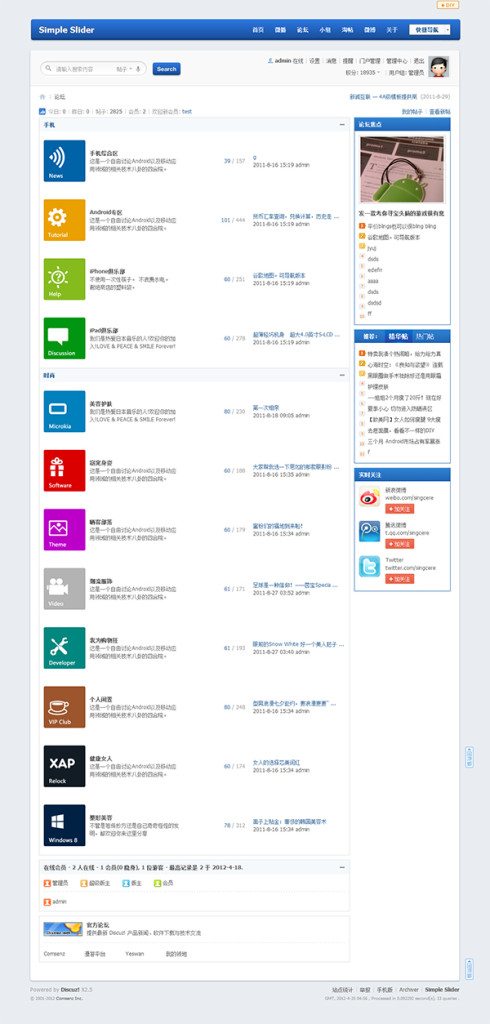Click the Comsenz Inc. copyright link
Screen dimensions: 490x1024
click(68, 998)
